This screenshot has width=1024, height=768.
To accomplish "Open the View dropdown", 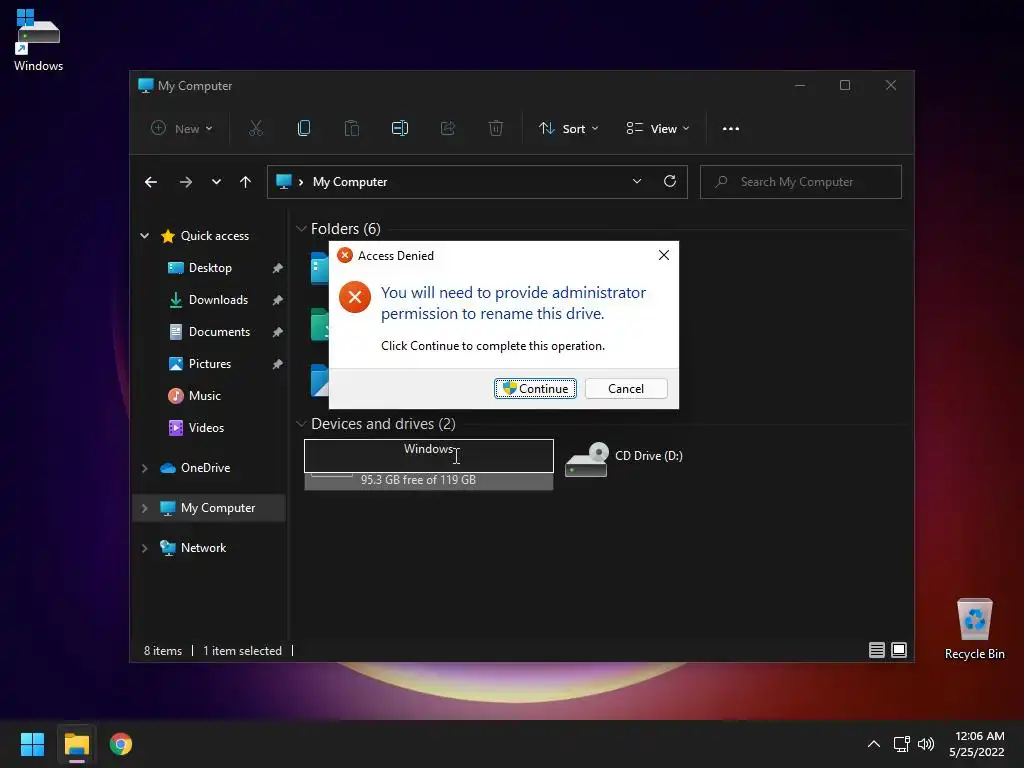I will coord(658,129).
